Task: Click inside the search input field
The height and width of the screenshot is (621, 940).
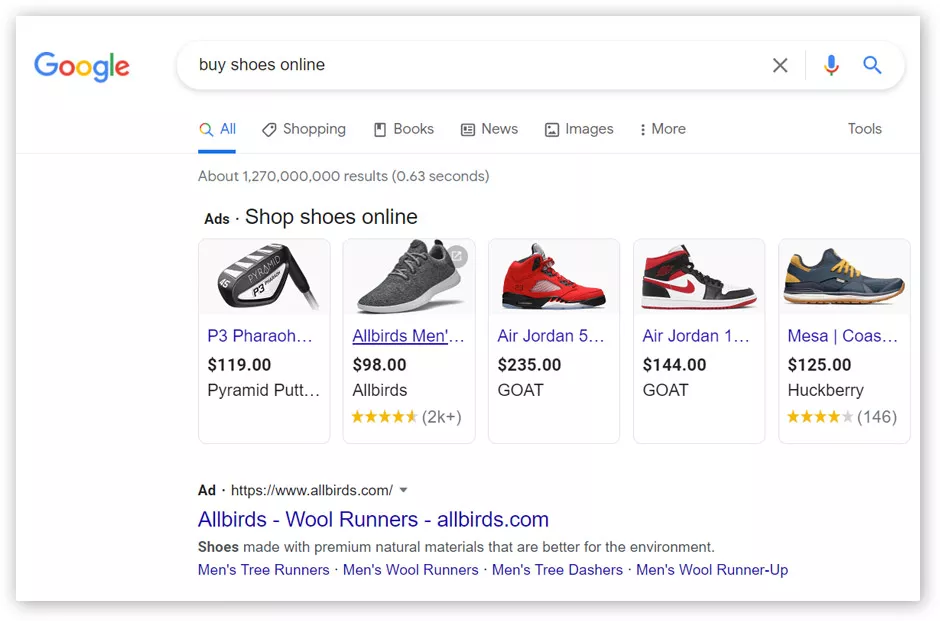Action: (x=470, y=65)
